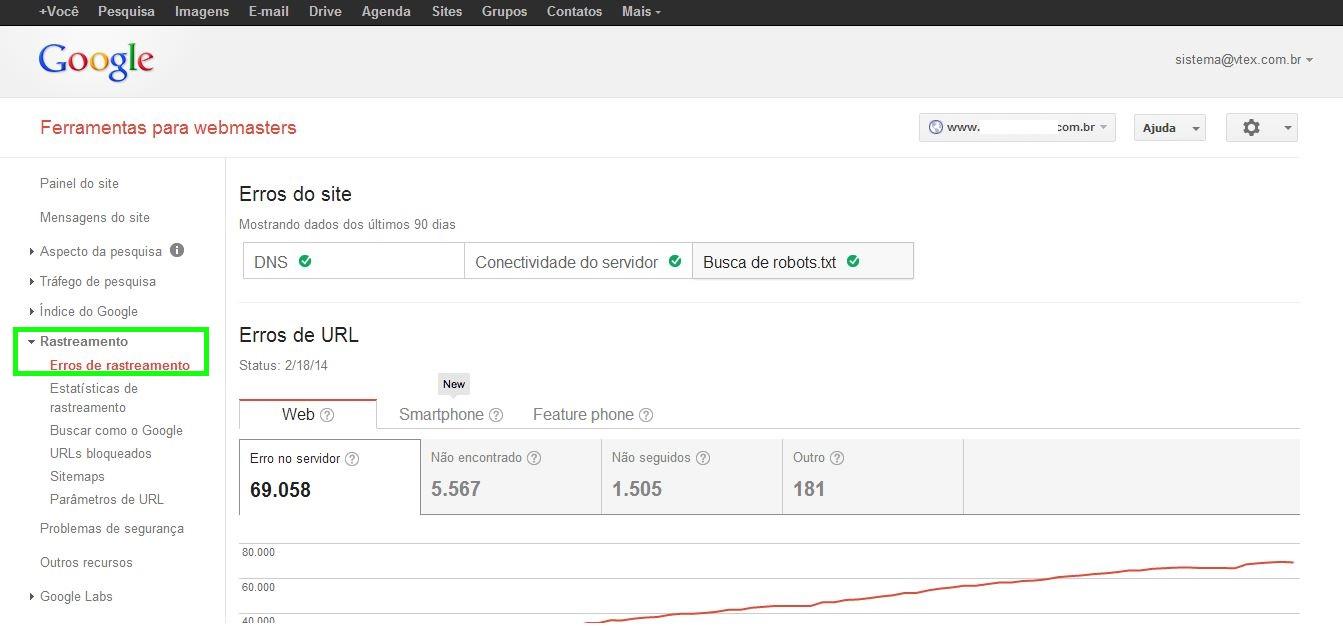Screen dimensions: 1343x626
Task: Click help icon next to Web tab
Action: coord(327,415)
